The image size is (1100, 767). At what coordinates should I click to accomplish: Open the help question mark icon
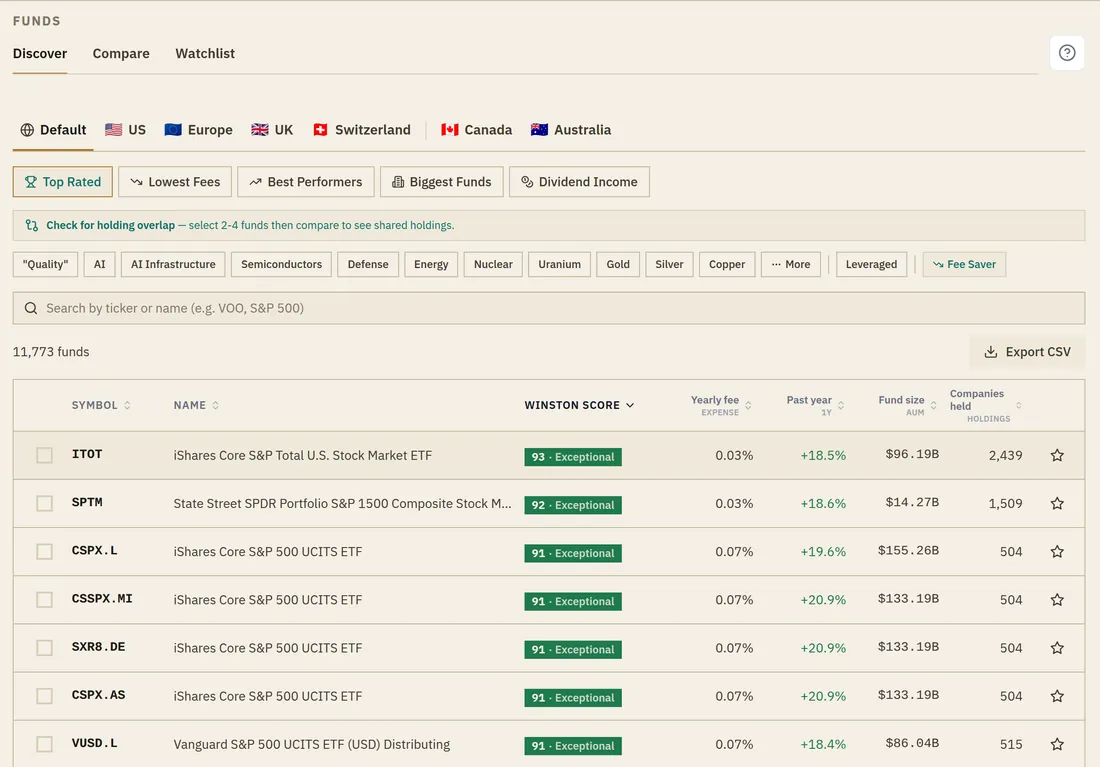pyautogui.click(x=1066, y=53)
